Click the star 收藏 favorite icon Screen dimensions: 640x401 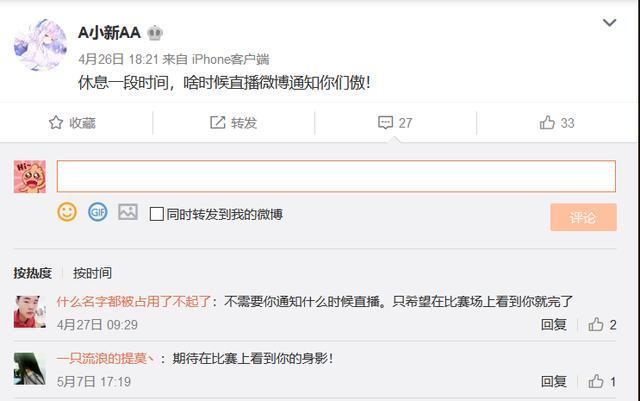point(56,122)
